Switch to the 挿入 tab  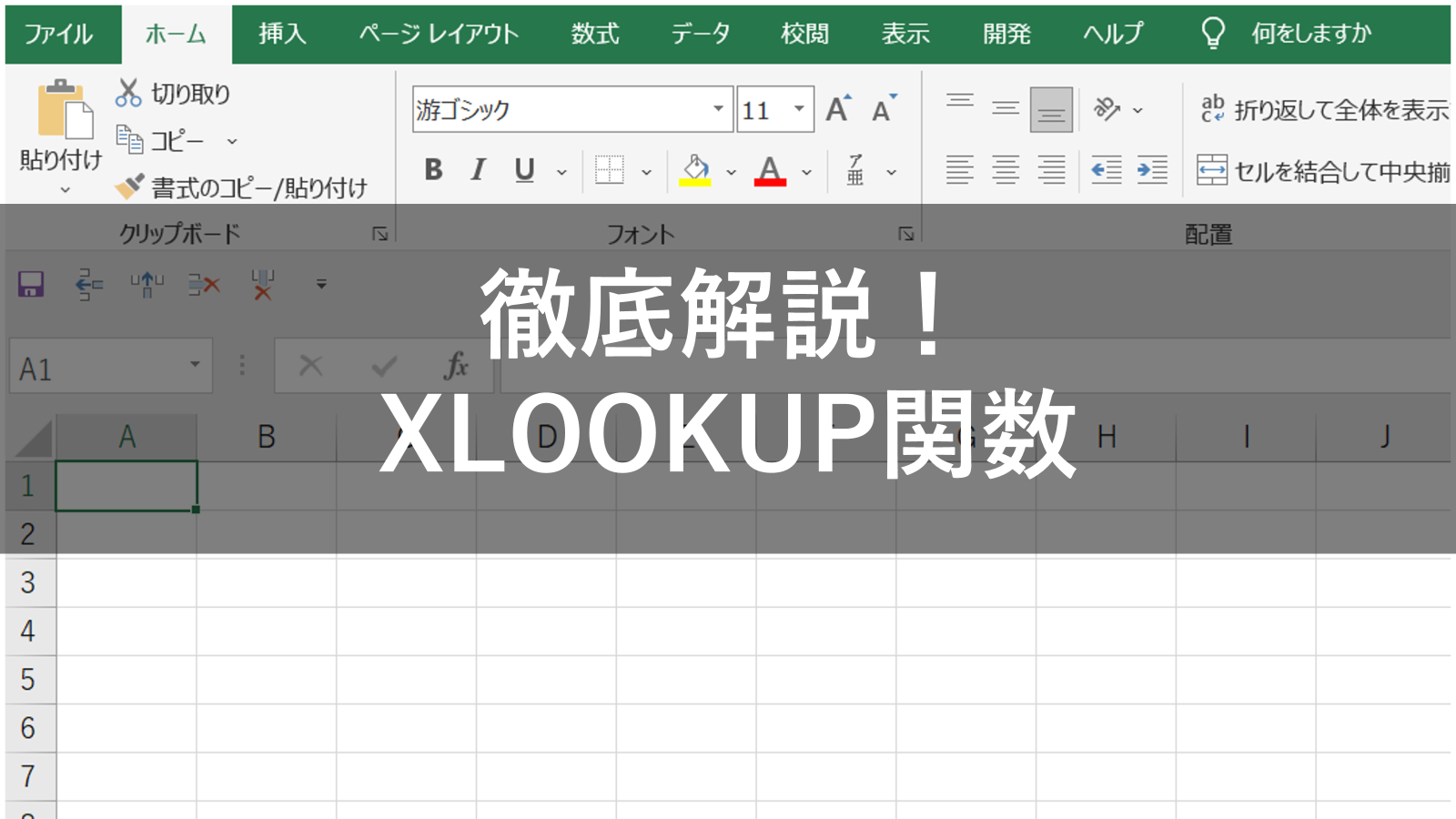pos(282,34)
